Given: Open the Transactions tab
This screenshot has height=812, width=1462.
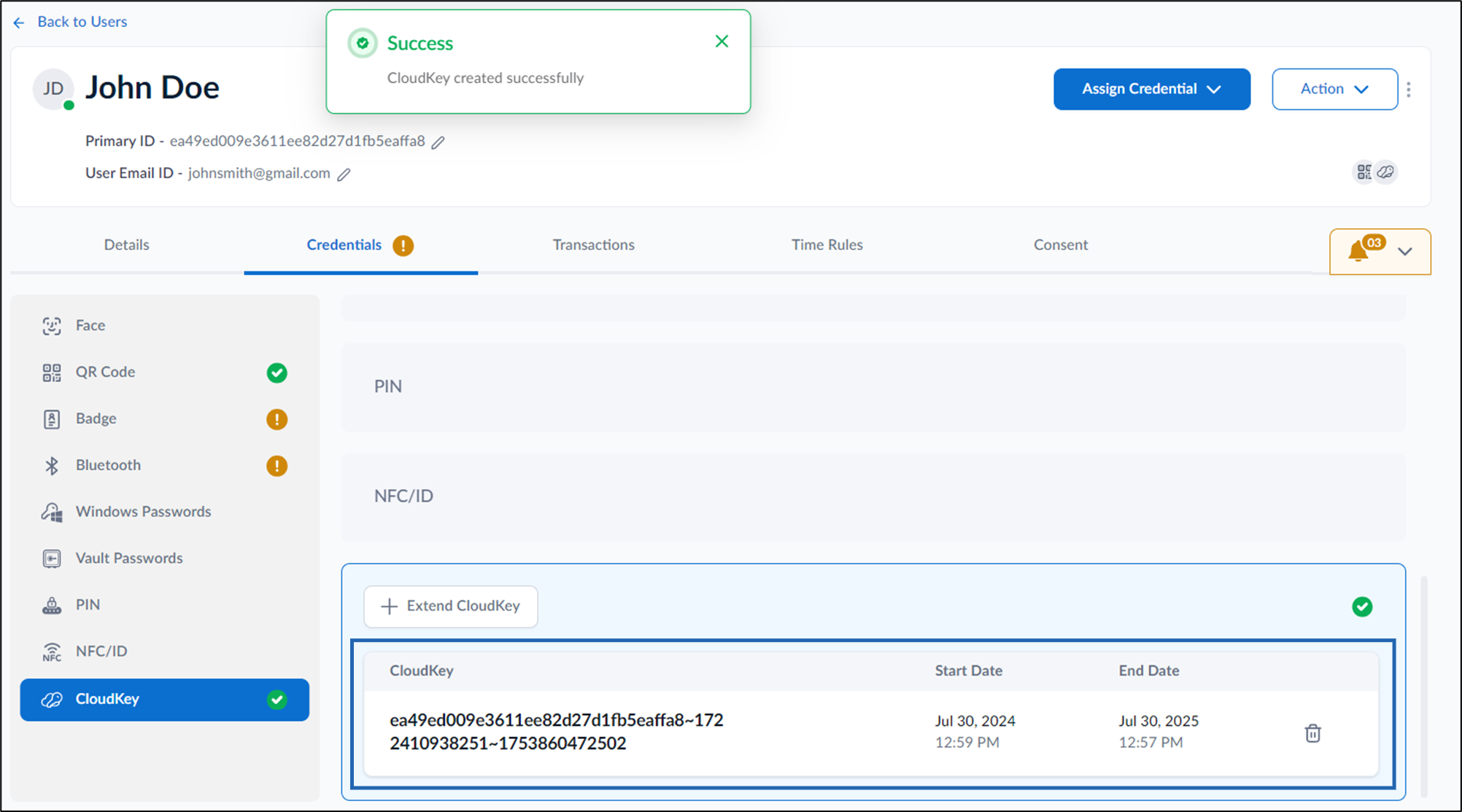Looking at the screenshot, I should point(593,245).
